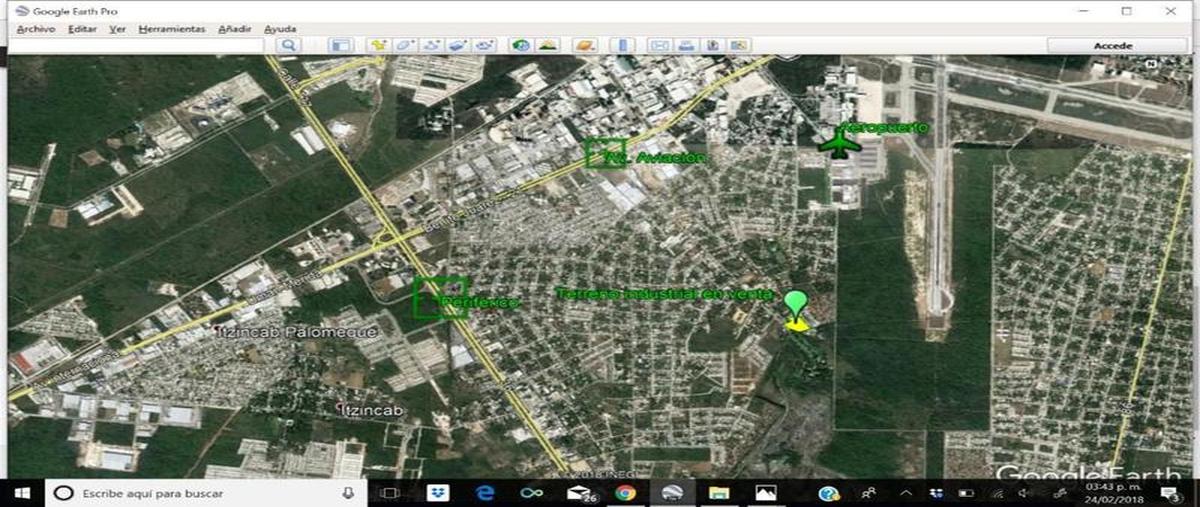Open the Ayuda menu
Image resolution: width=1200 pixels, height=507 pixels.
pyautogui.click(x=280, y=29)
